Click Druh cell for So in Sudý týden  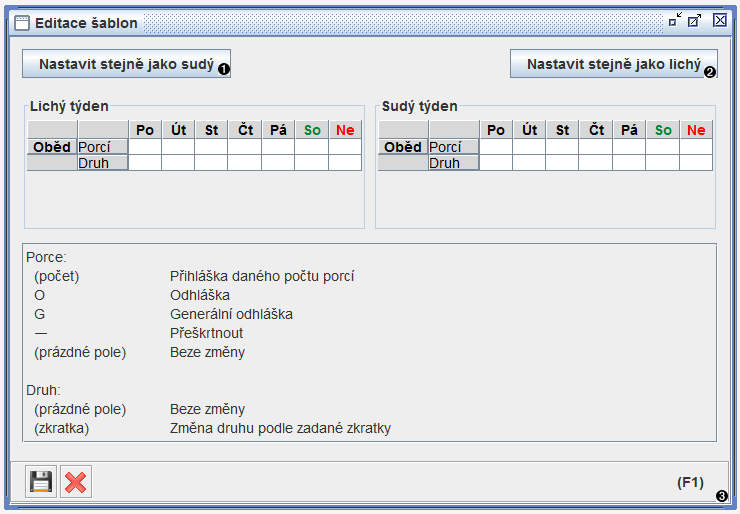[x=662, y=163]
